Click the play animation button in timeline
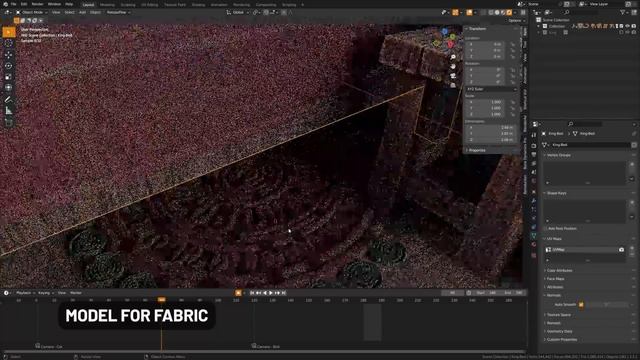Image resolution: width=640 pixels, height=360 pixels. coord(271,293)
